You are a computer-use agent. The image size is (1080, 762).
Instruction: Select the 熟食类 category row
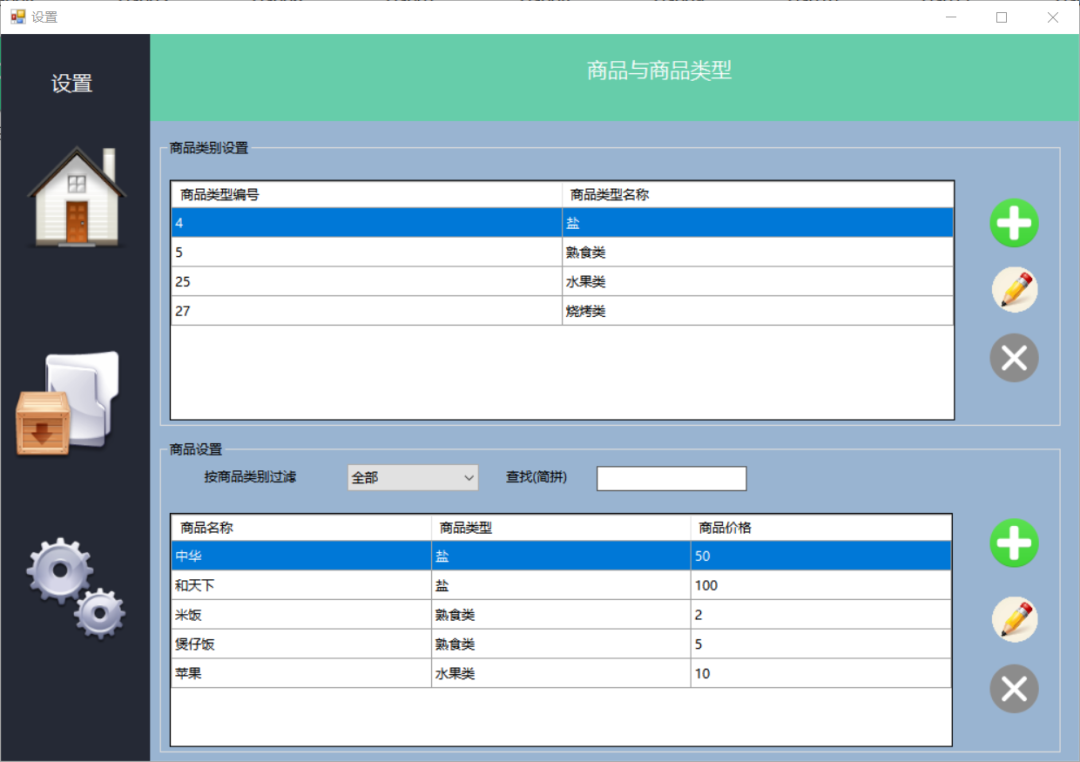coord(562,253)
